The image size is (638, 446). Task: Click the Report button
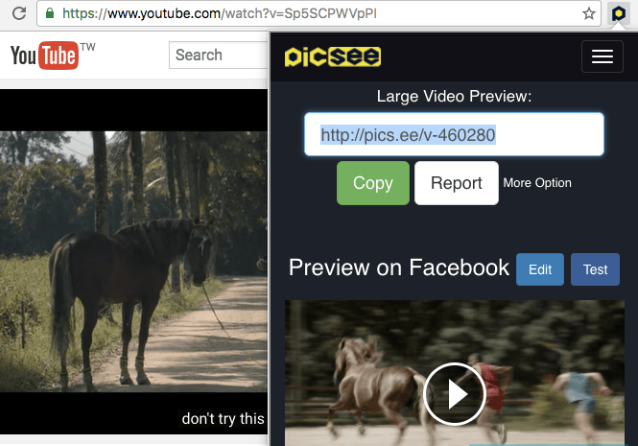point(456,183)
